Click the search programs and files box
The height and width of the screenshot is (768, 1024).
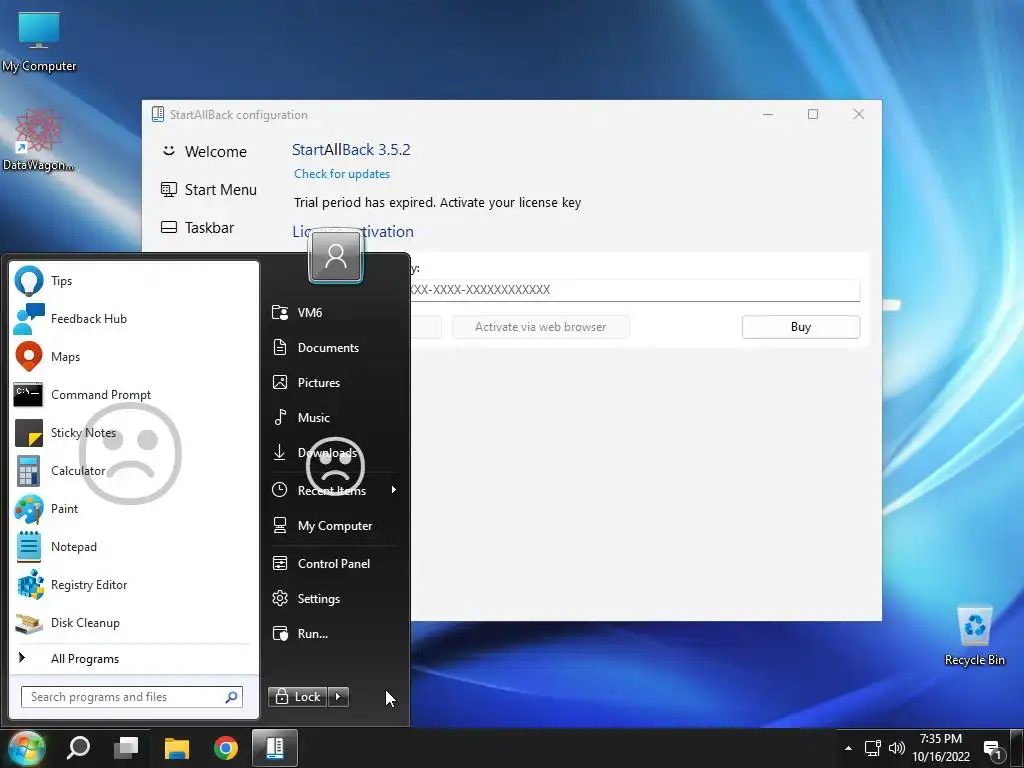tap(131, 697)
